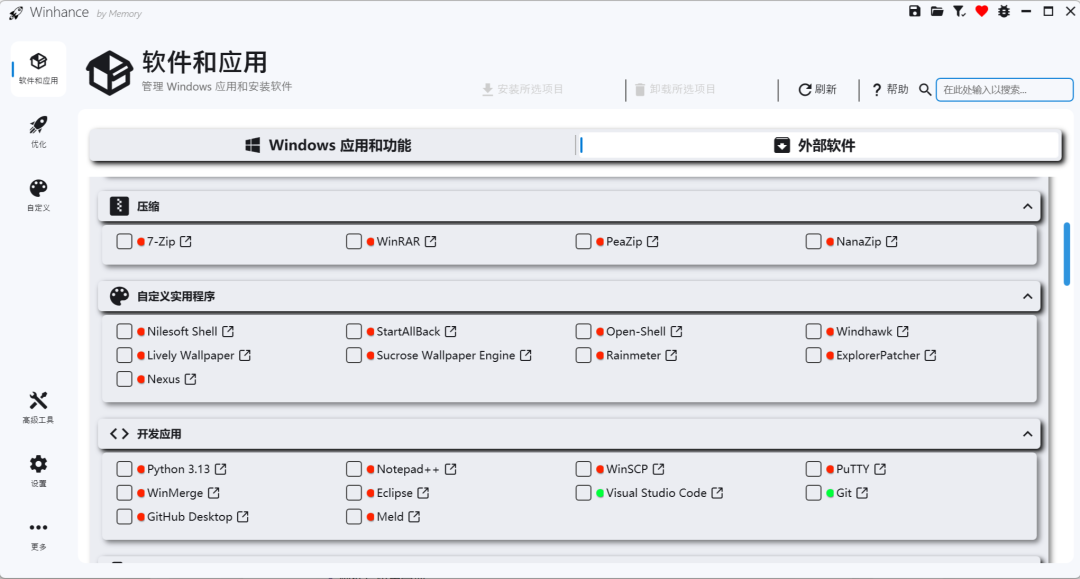
Task: Select the Visual Studio Code checkbox
Action: tap(584, 492)
